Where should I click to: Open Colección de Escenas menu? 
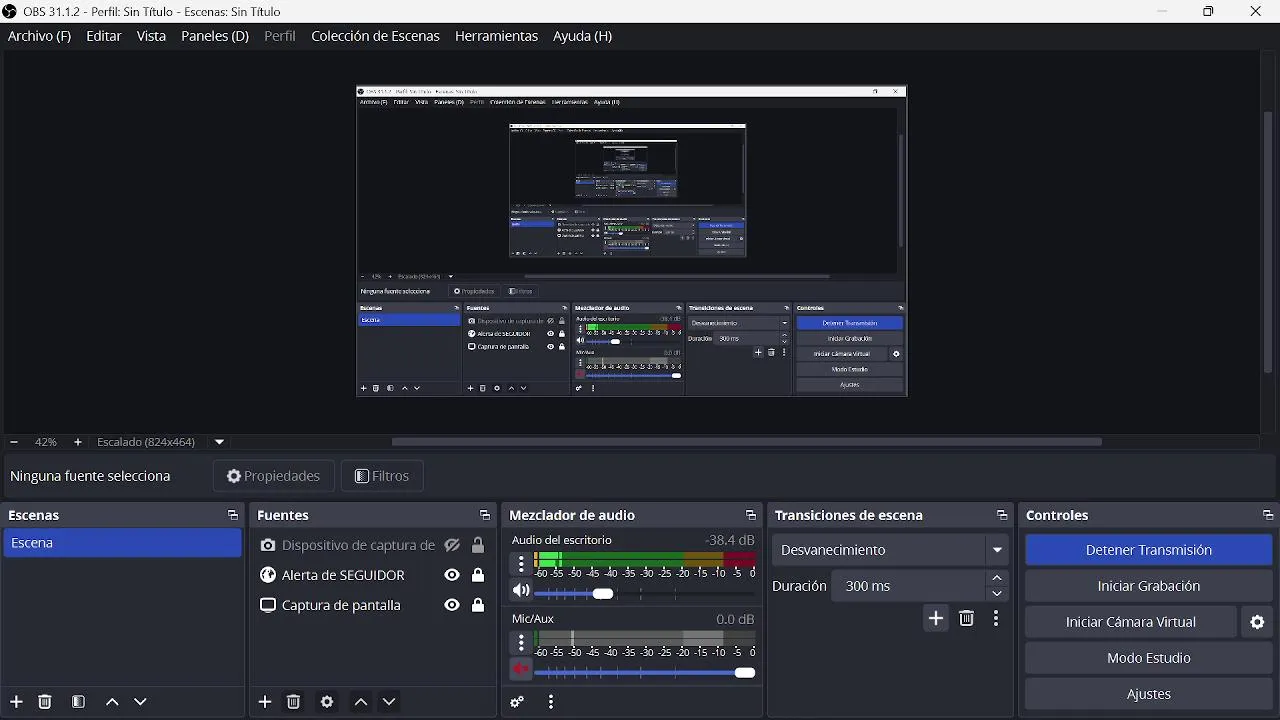(375, 36)
